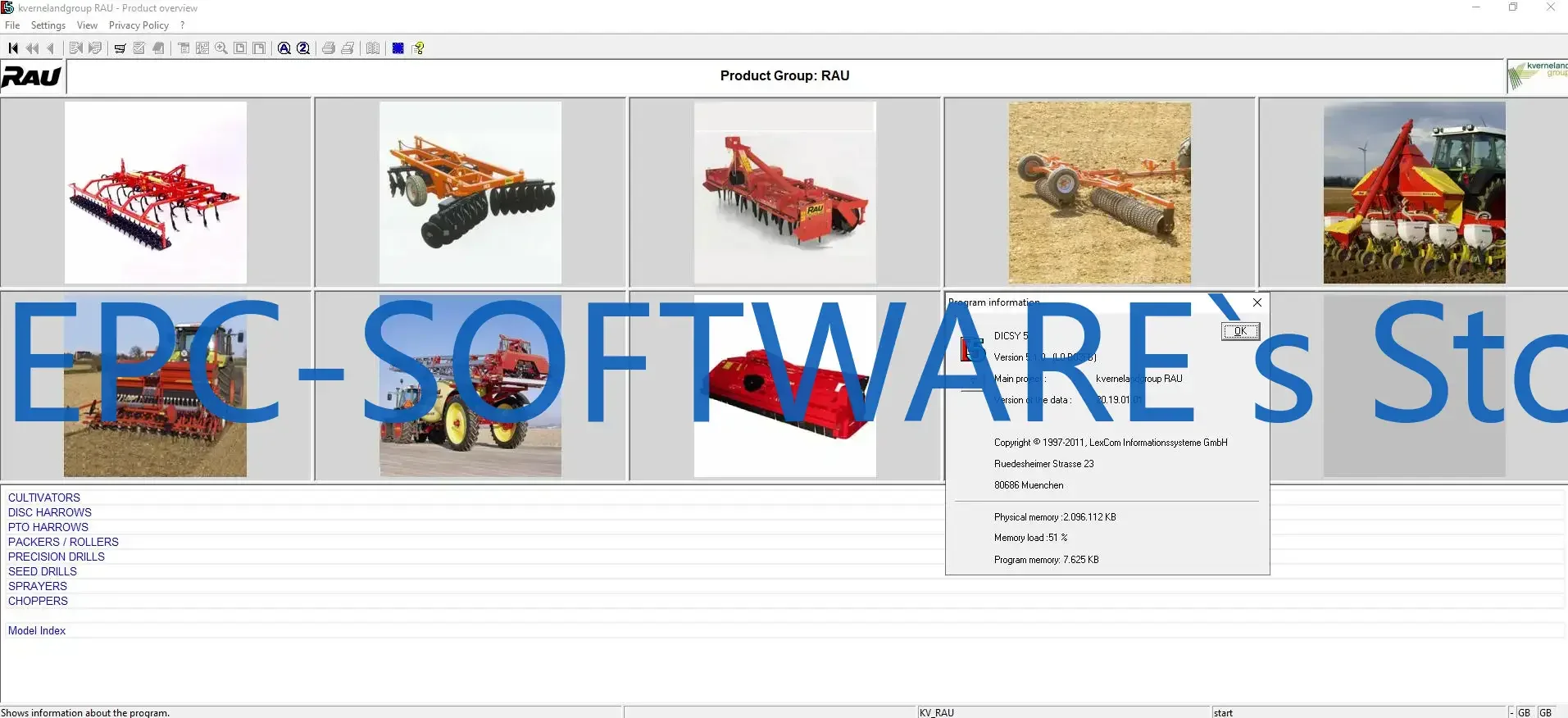Click the Kverneland group logo
The width and height of the screenshot is (1568, 718).
click(x=1538, y=75)
